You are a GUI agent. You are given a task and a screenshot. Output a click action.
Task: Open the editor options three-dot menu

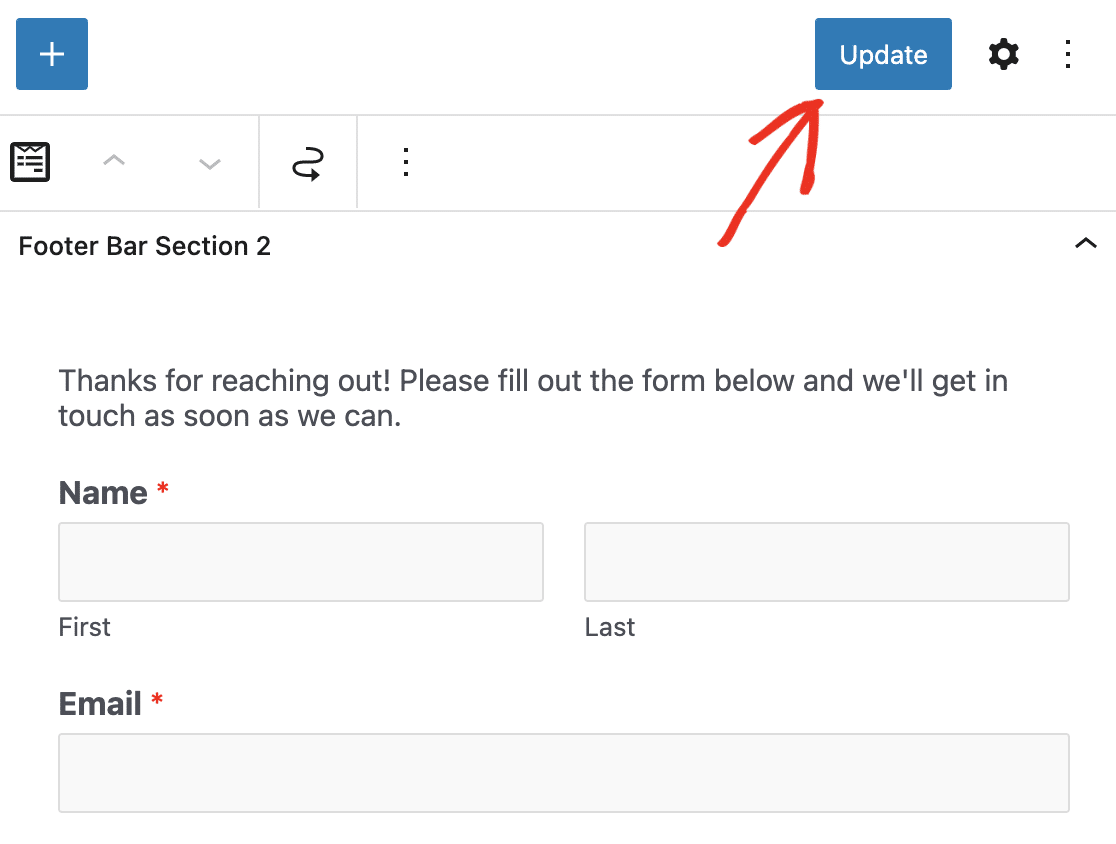click(1068, 55)
